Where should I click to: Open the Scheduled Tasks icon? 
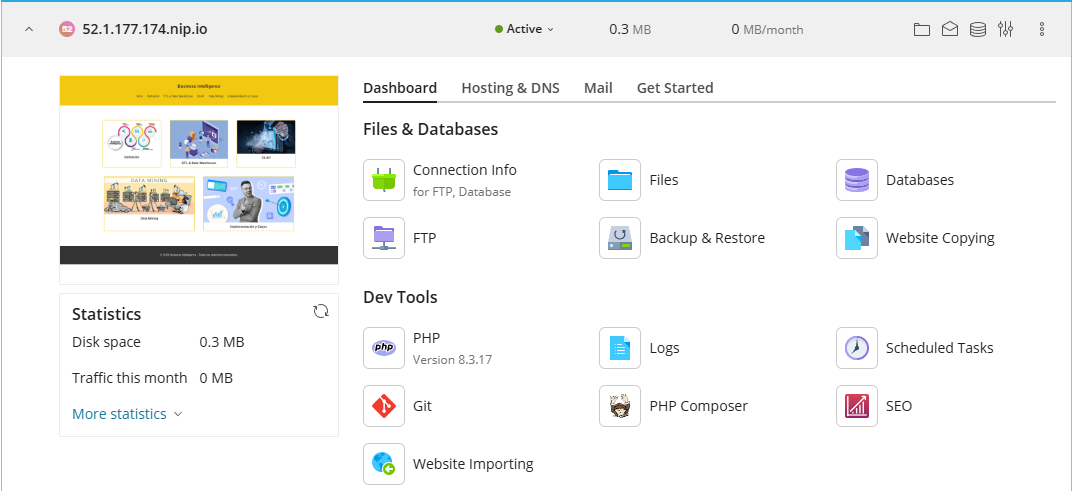[x=857, y=348]
